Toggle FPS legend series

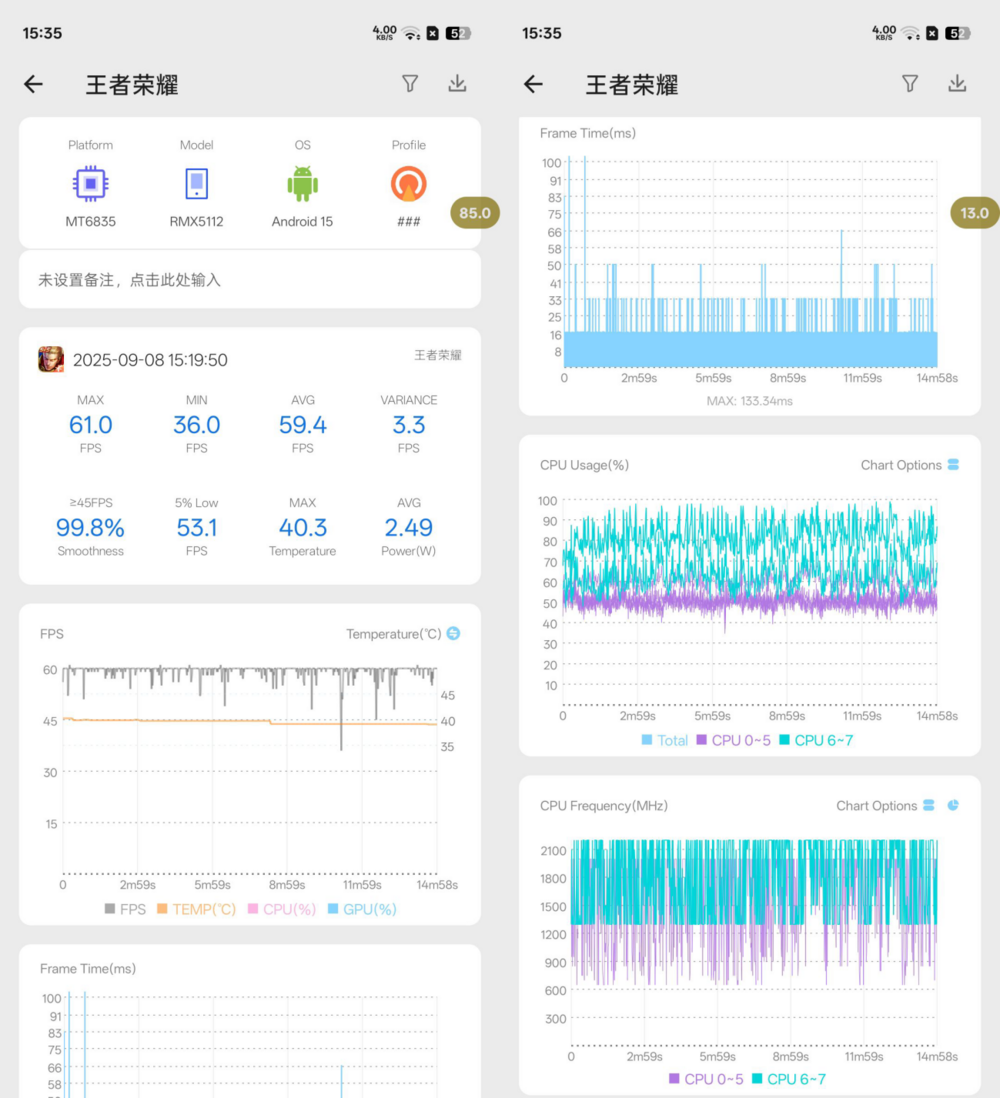click(125, 909)
